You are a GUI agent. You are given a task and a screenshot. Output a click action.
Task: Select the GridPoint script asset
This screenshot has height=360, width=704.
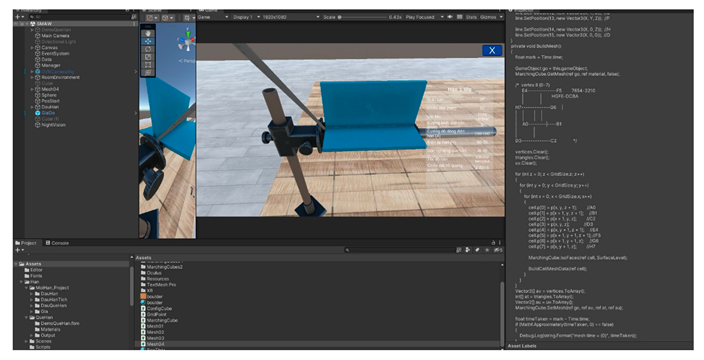point(155,315)
